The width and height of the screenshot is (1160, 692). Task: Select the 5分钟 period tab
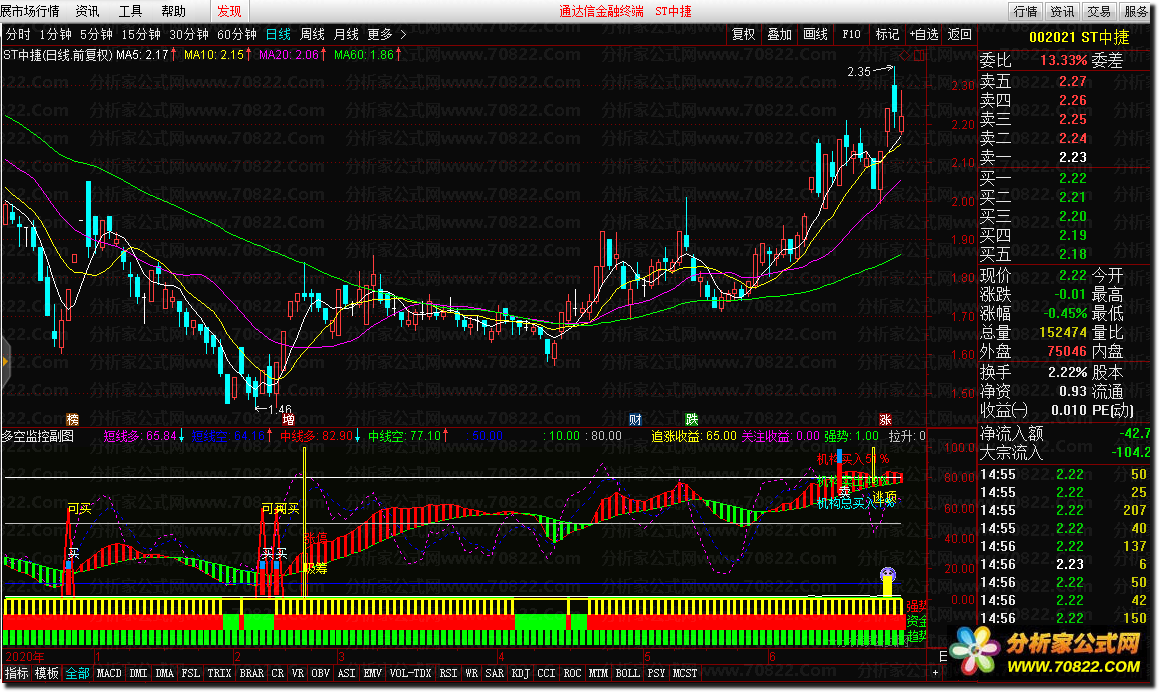(x=96, y=34)
